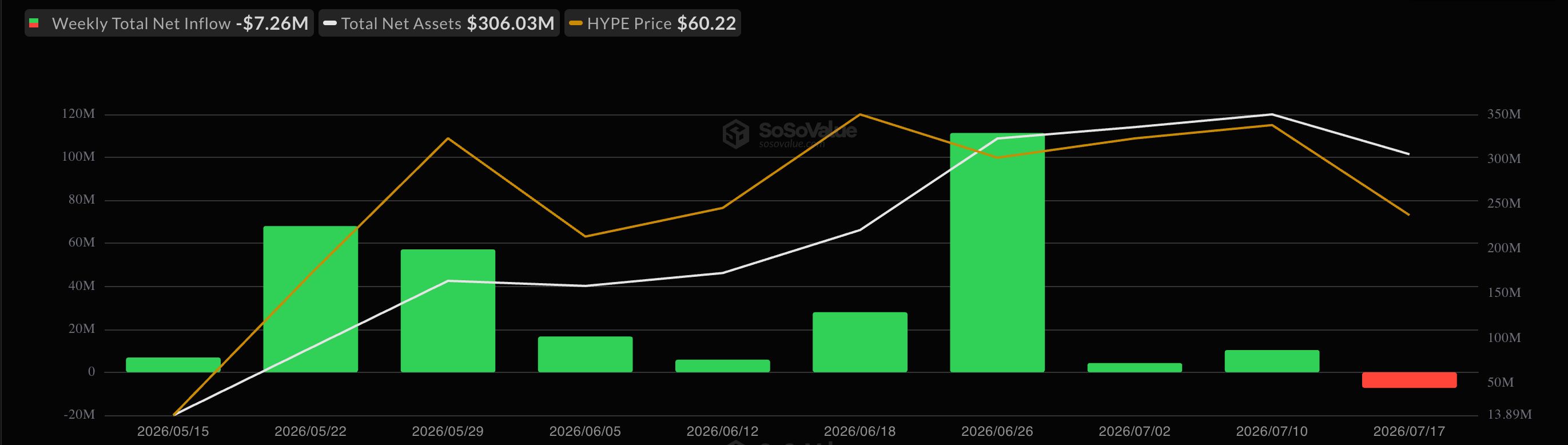Click the 120M left axis label

coord(78,114)
